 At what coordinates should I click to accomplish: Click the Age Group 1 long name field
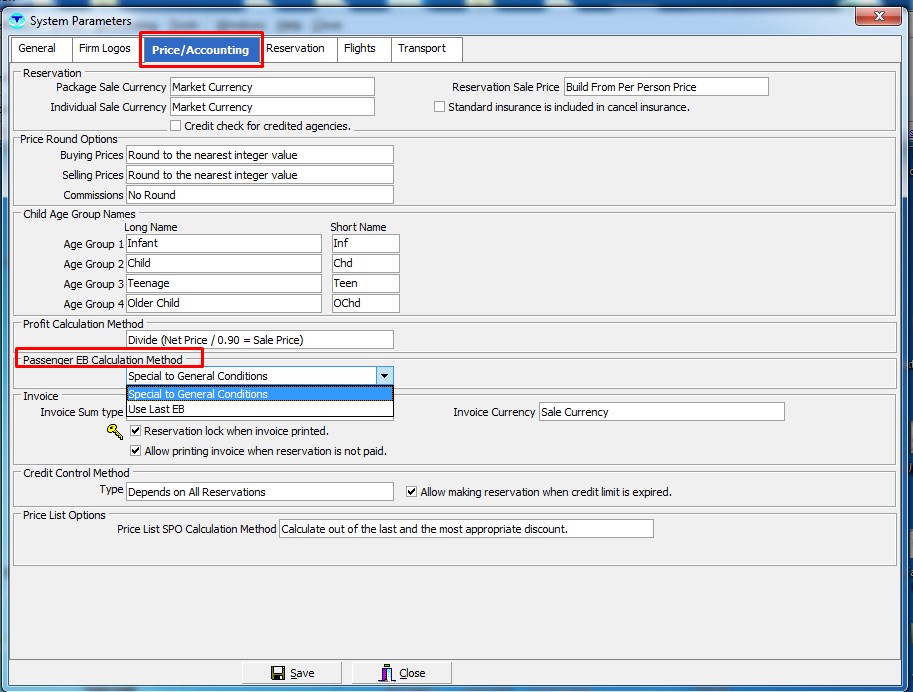coord(223,243)
